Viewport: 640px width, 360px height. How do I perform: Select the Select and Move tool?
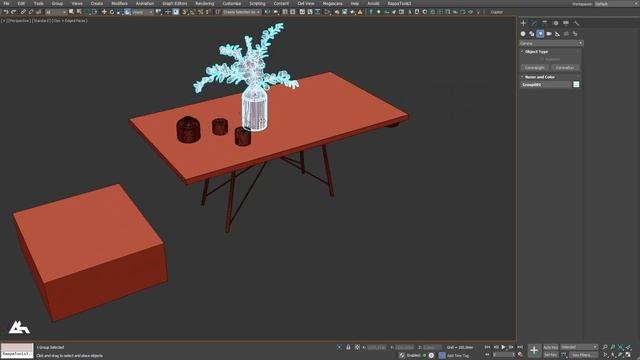tap(104, 12)
